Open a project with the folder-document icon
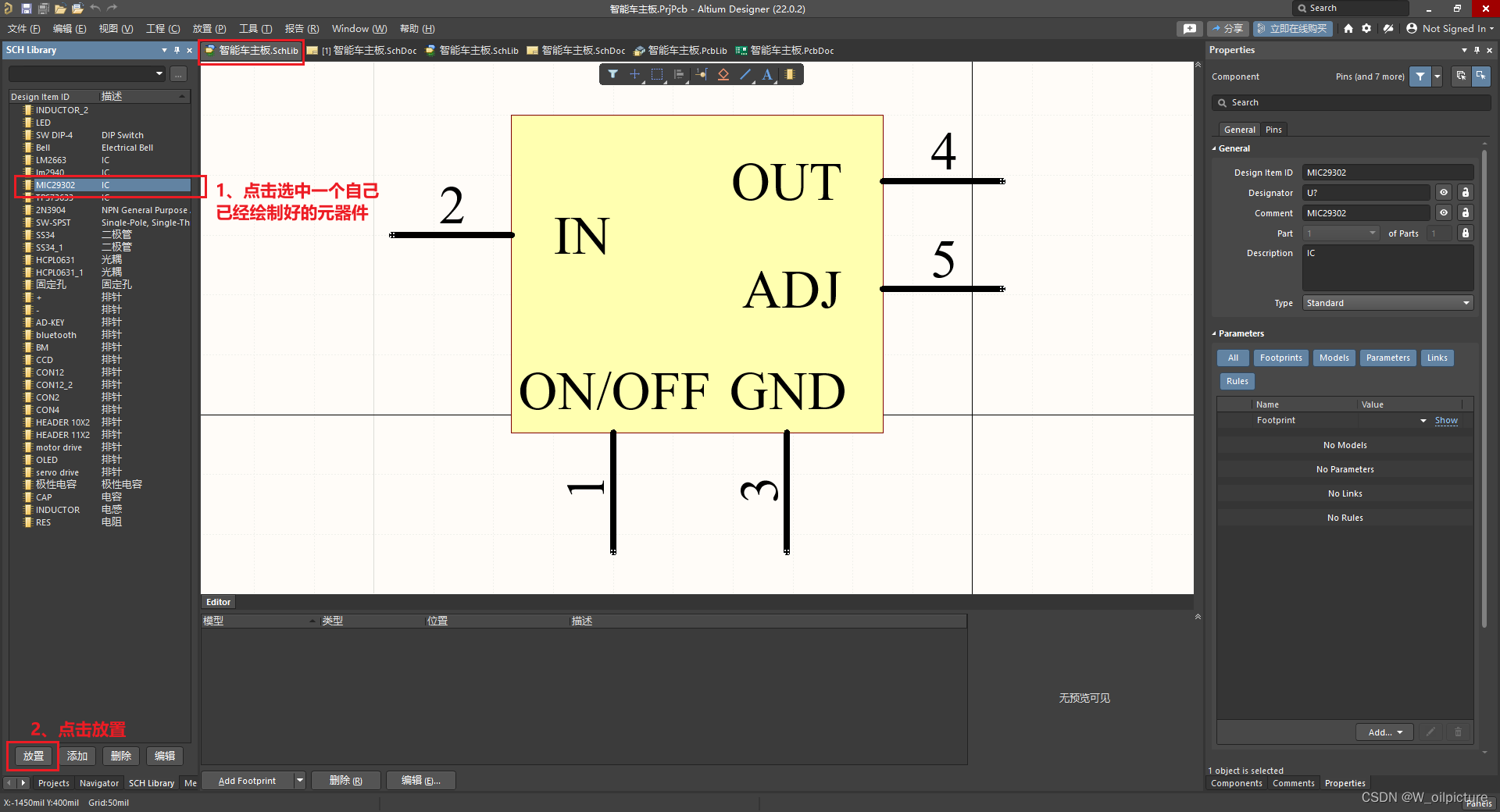The image size is (1500, 812). click(x=77, y=9)
